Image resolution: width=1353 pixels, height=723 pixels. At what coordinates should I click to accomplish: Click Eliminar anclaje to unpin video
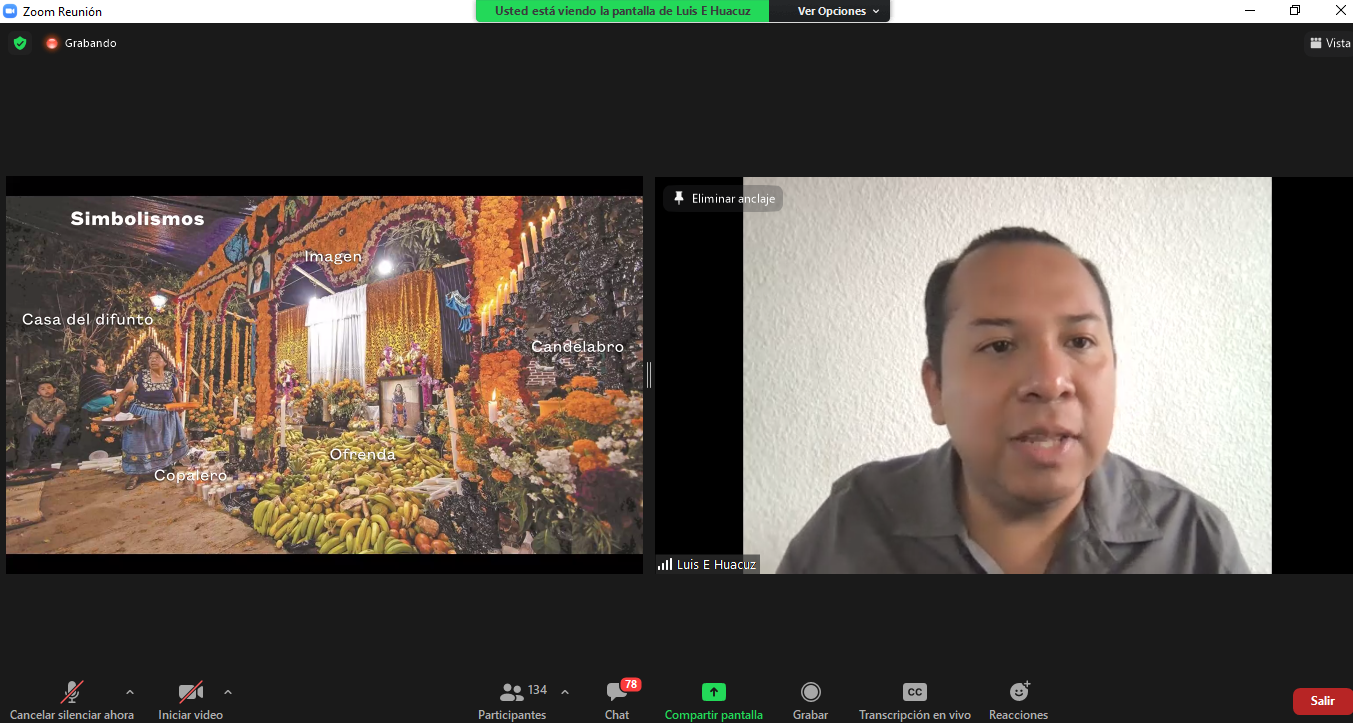tap(723, 199)
